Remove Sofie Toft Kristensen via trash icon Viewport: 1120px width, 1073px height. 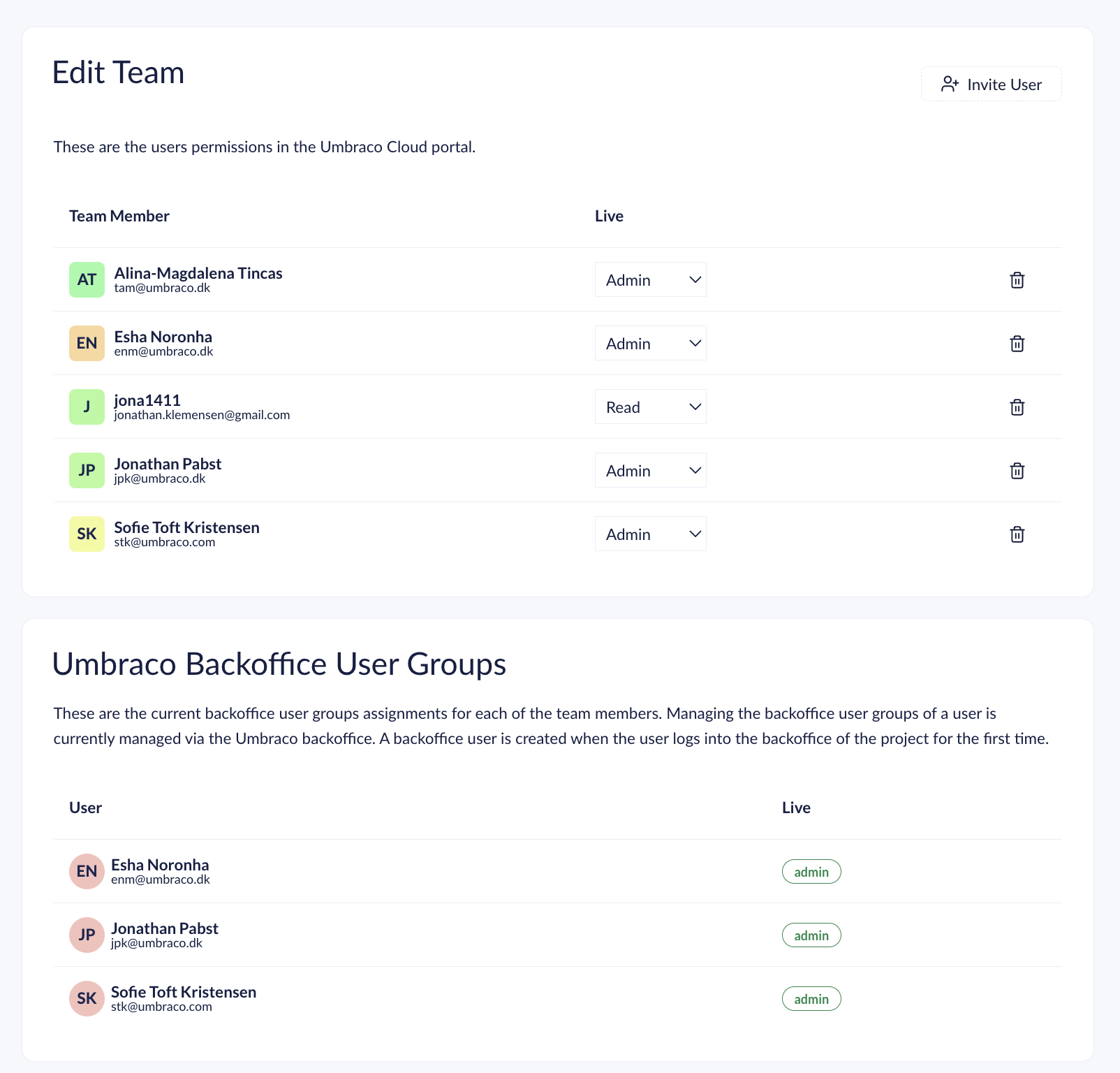(x=1017, y=534)
